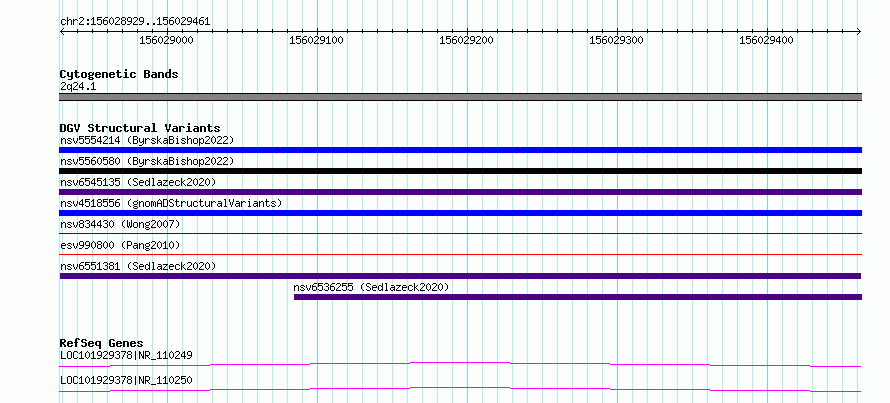890x403 pixels.
Task: Click the purple bar for nsv6551381
Action: tap(460, 276)
